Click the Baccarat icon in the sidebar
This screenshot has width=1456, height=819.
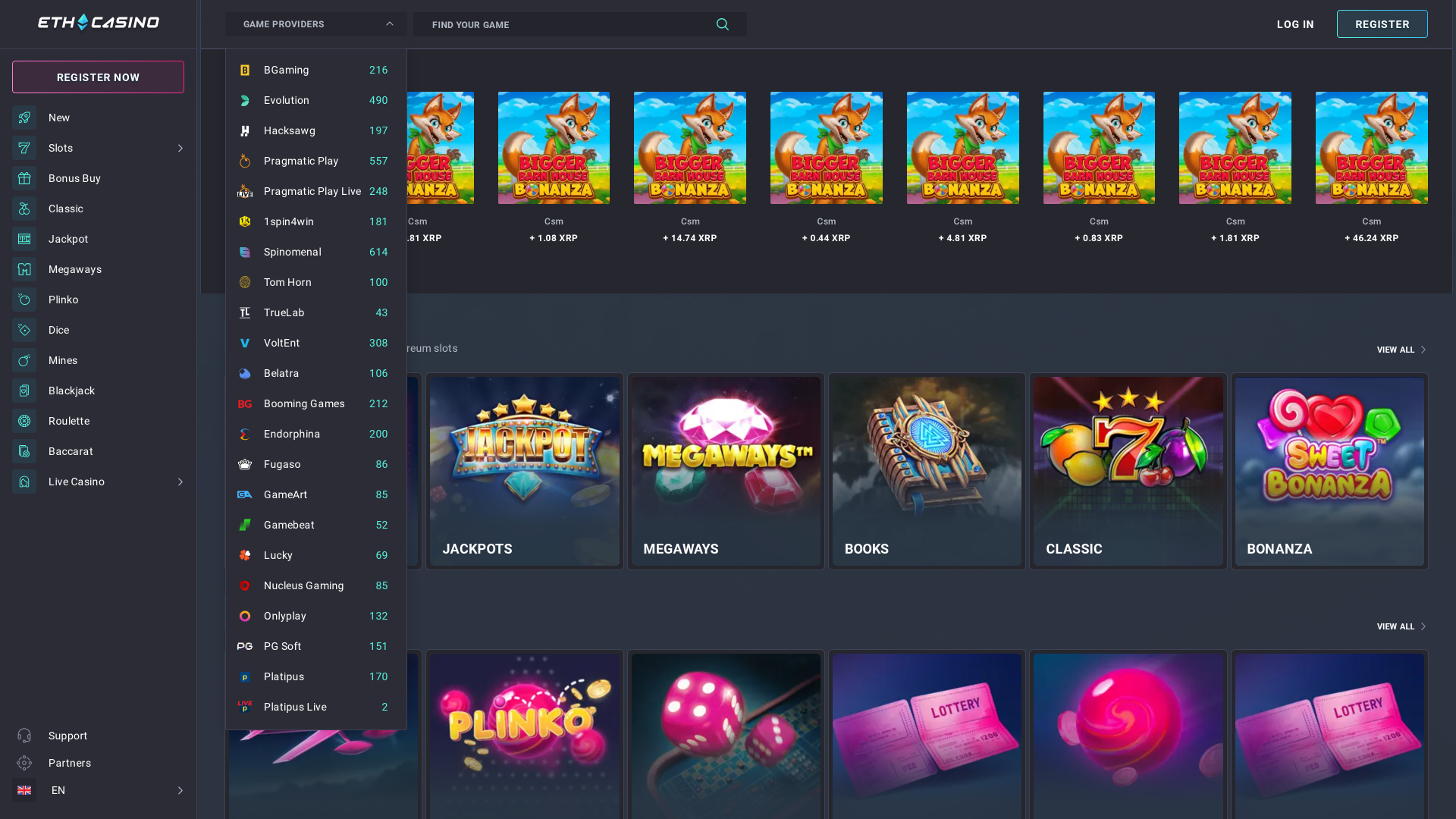click(x=24, y=451)
